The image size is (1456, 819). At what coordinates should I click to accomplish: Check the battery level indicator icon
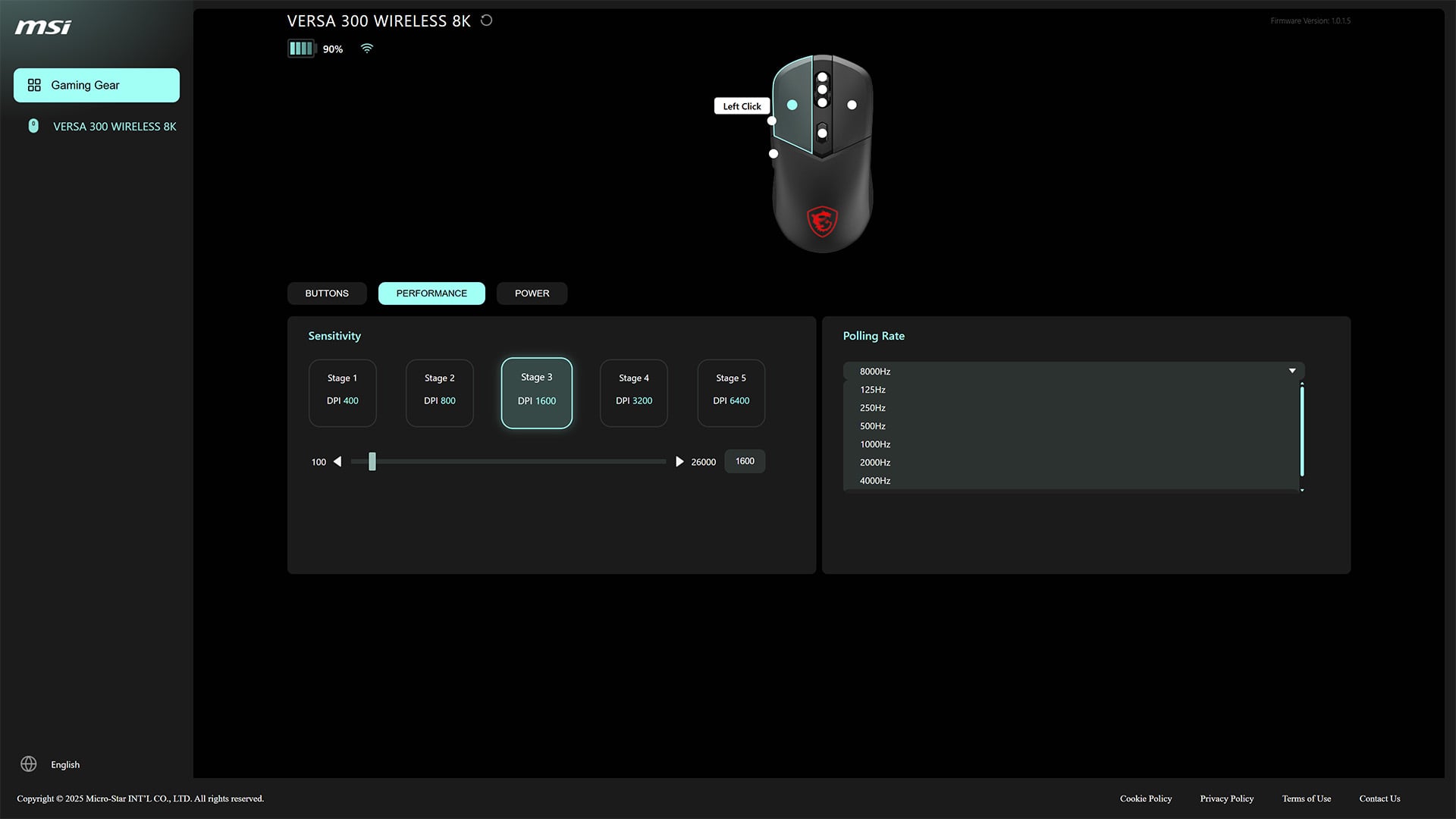pyautogui.click(x=301, y=48)
